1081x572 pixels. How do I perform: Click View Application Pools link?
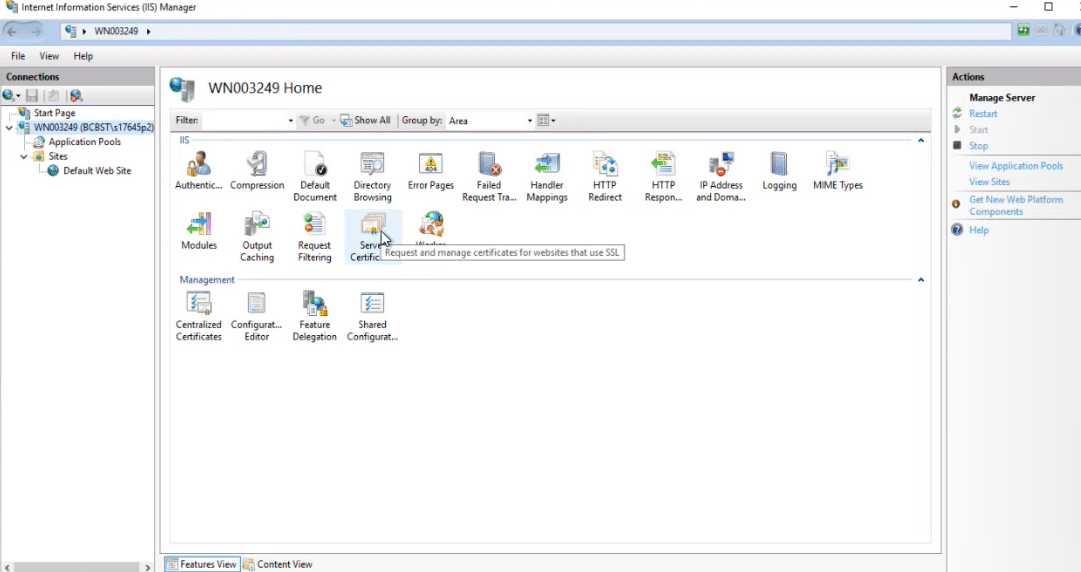pos(1015,166)
